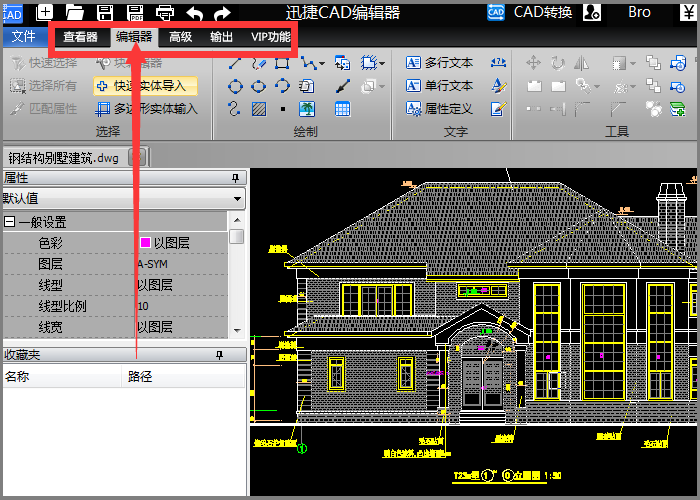This screenshot has height=500, width=700.
Task: Click the properties scrollbar up arrow
Action: 237,220
